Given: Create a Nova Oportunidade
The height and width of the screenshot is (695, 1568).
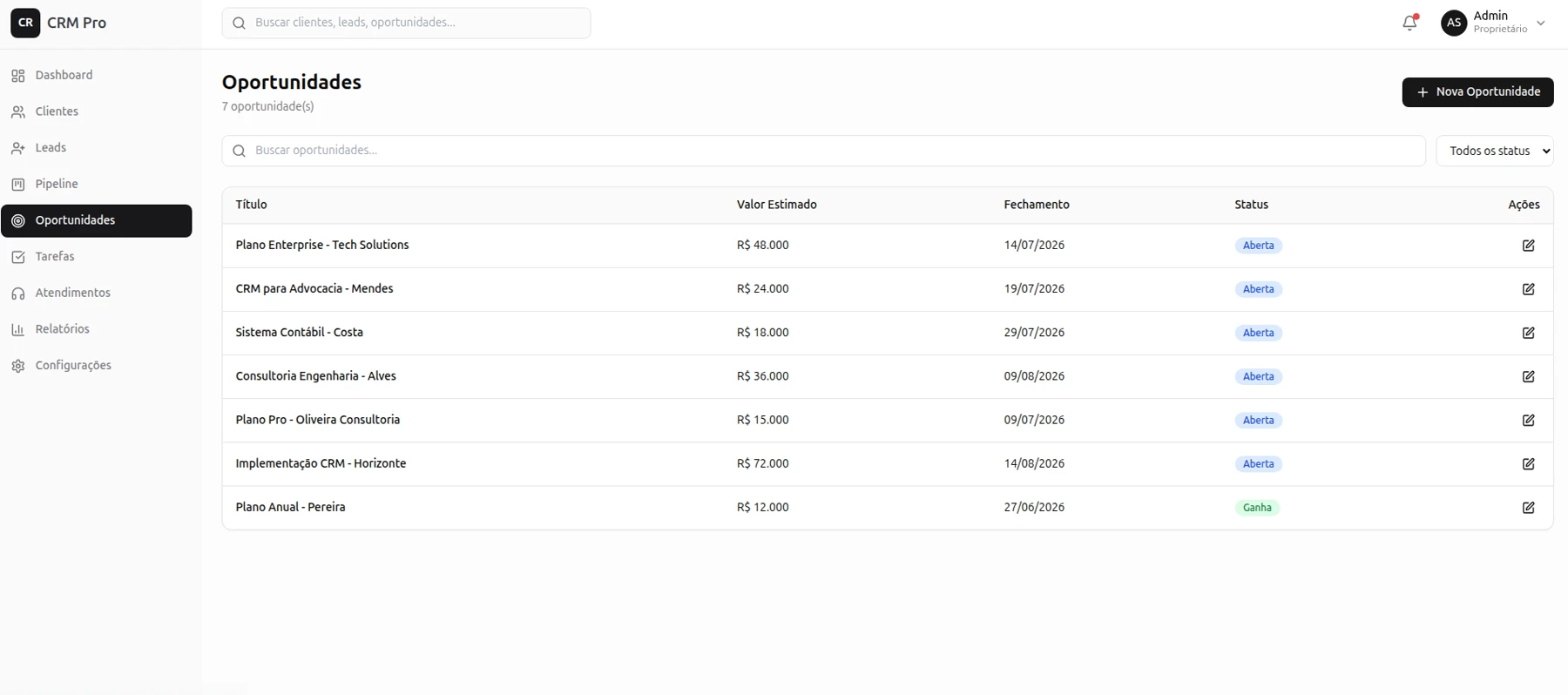Looking at the screenshot, I should point(1477,92).
